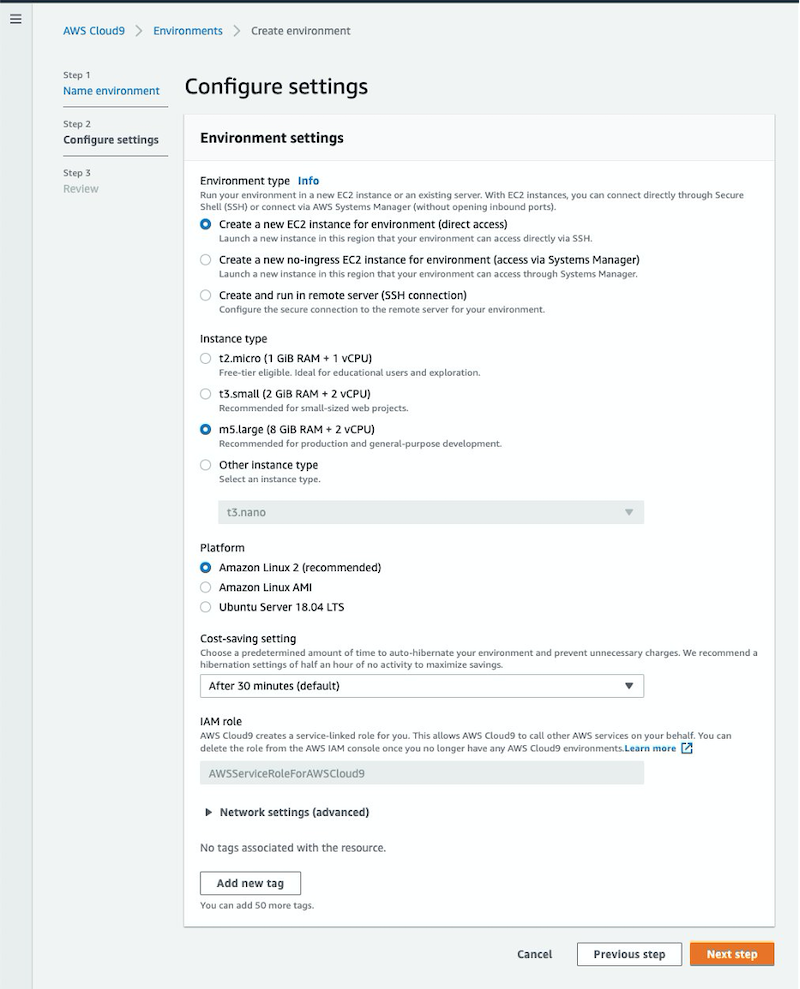
Task: Enable the no-ingress EC2 environment option
Action: pyautogui.click(x=205, y=261)
